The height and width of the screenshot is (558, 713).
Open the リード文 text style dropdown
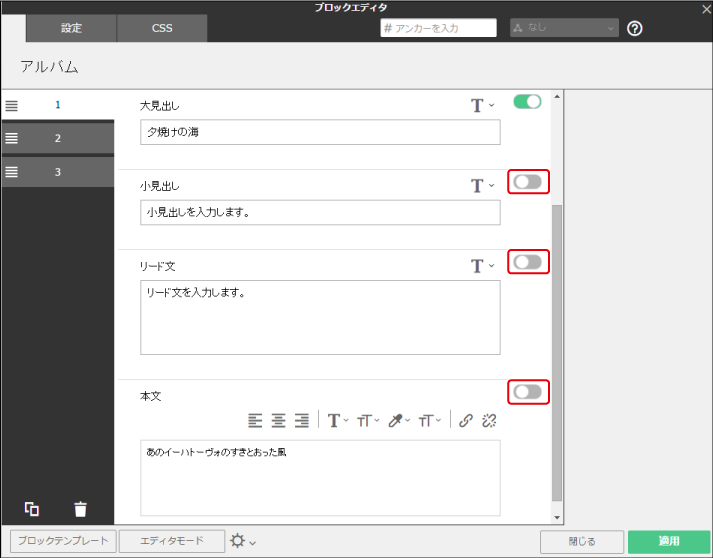482,266
